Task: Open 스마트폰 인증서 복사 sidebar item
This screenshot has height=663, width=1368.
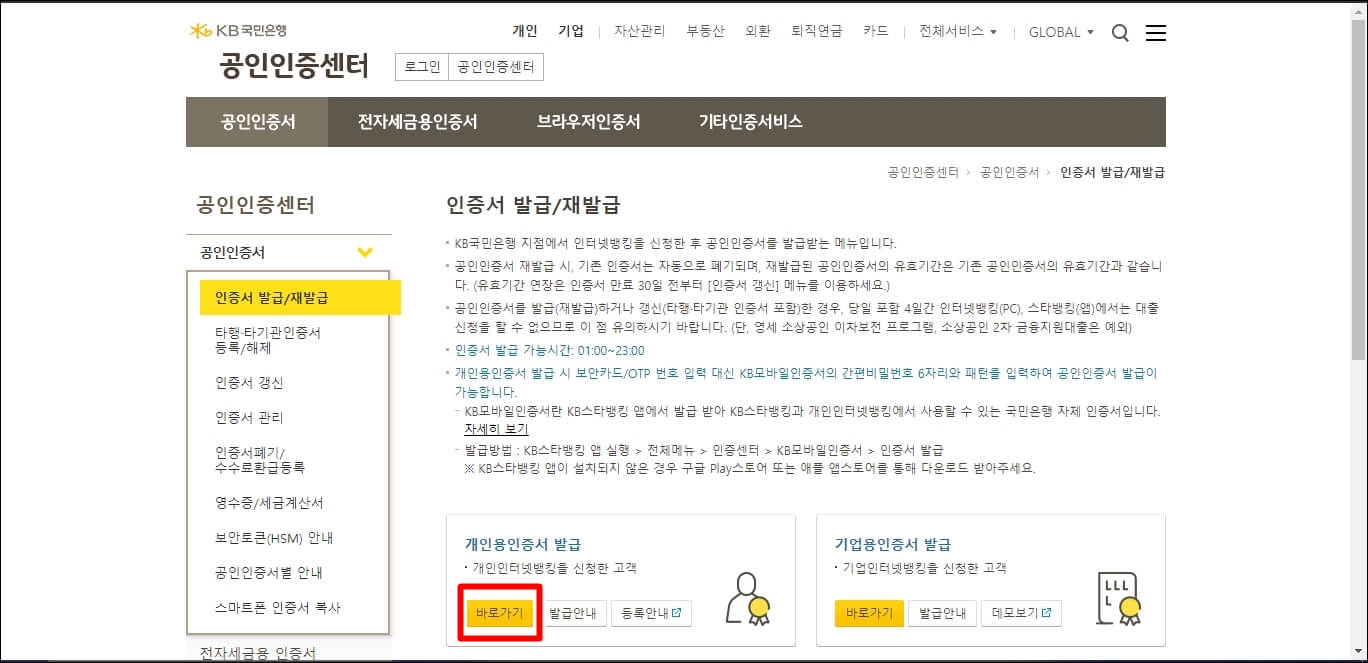Action: tap(278, 607)
